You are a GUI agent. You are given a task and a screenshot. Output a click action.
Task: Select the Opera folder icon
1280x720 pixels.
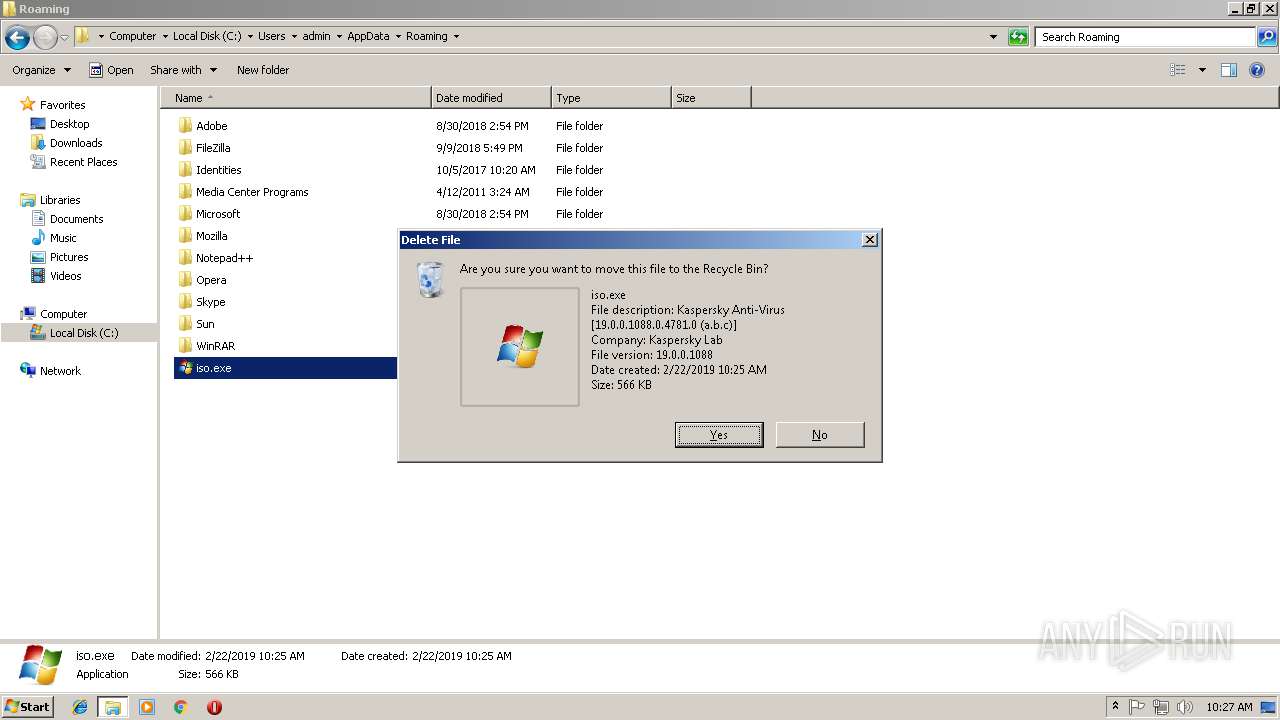tap(185, 279)
